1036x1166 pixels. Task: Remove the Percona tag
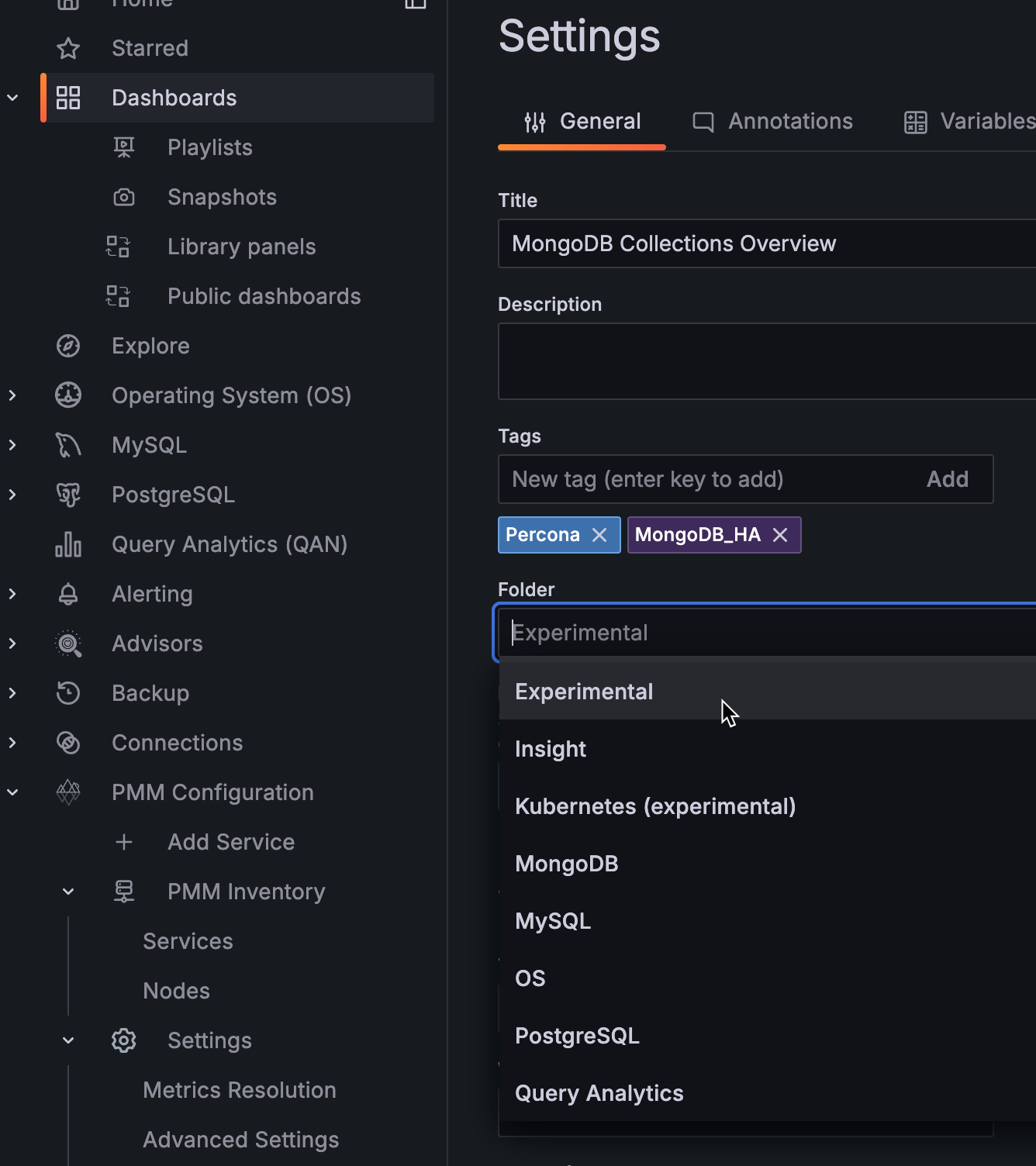[x=599, y=535]
